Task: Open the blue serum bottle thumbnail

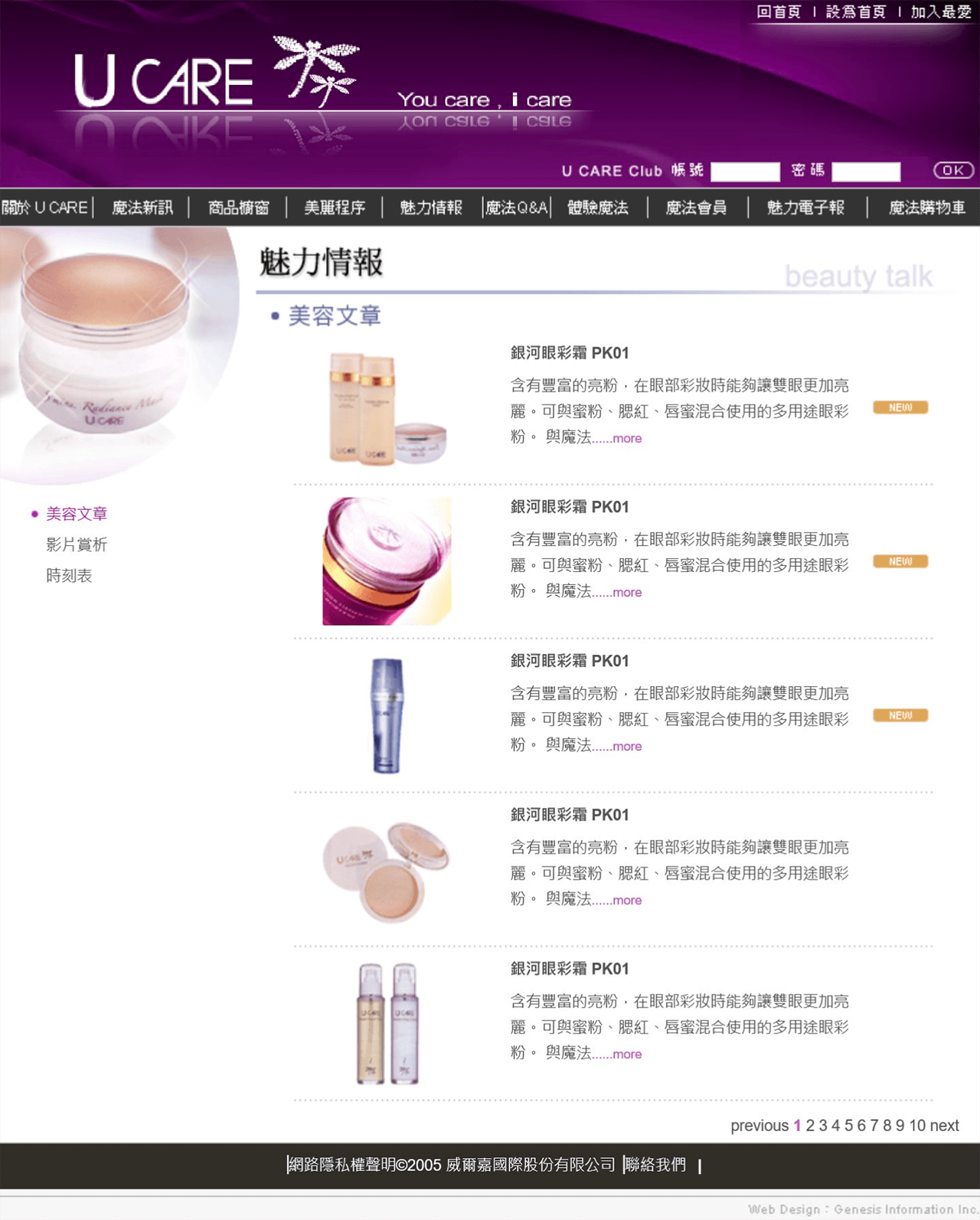Action: 387,715
